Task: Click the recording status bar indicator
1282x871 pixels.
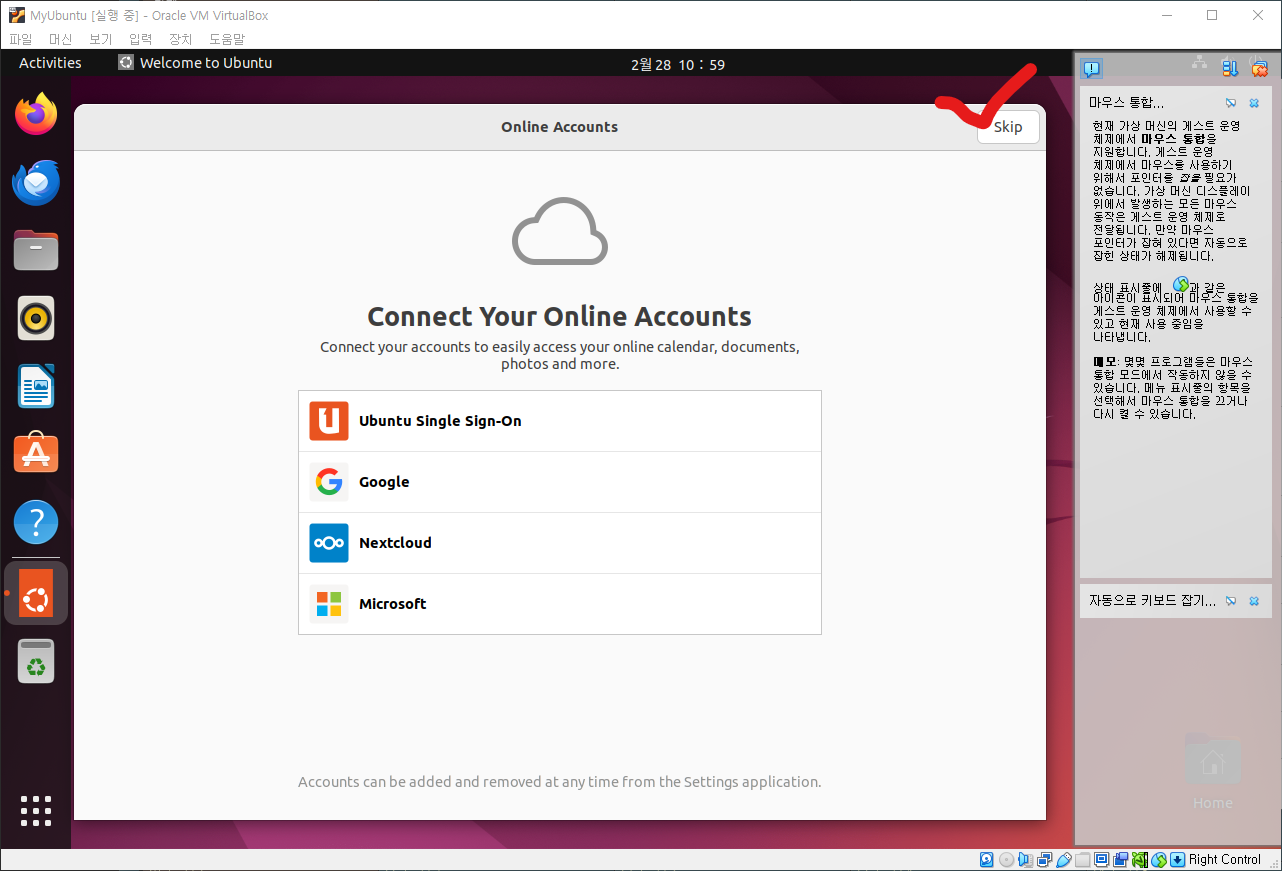Action: 1121,859
